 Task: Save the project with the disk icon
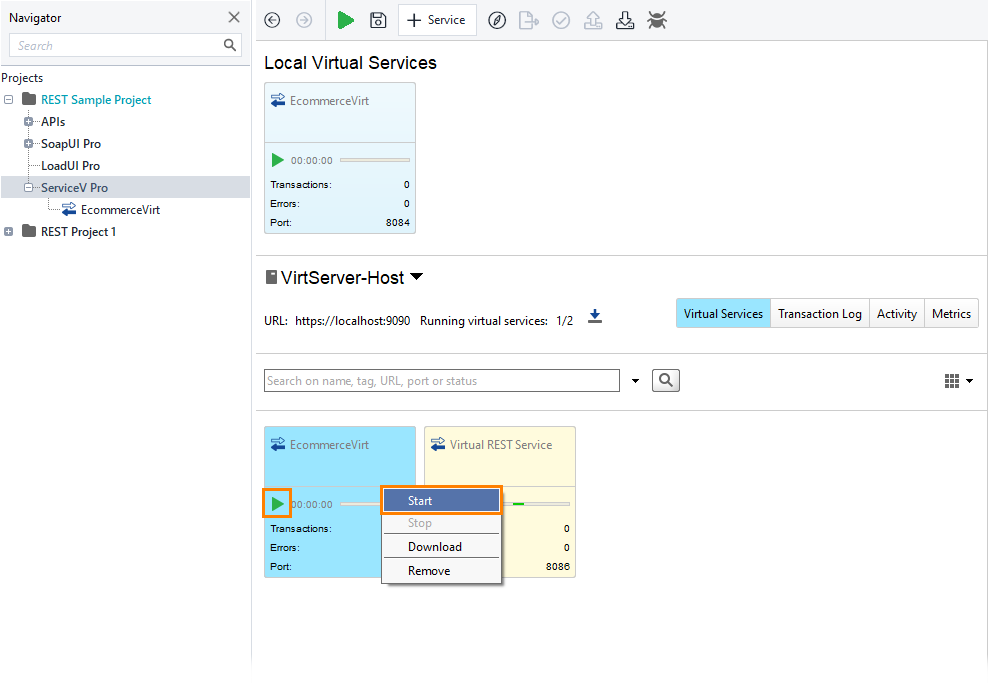coord(378,20)
